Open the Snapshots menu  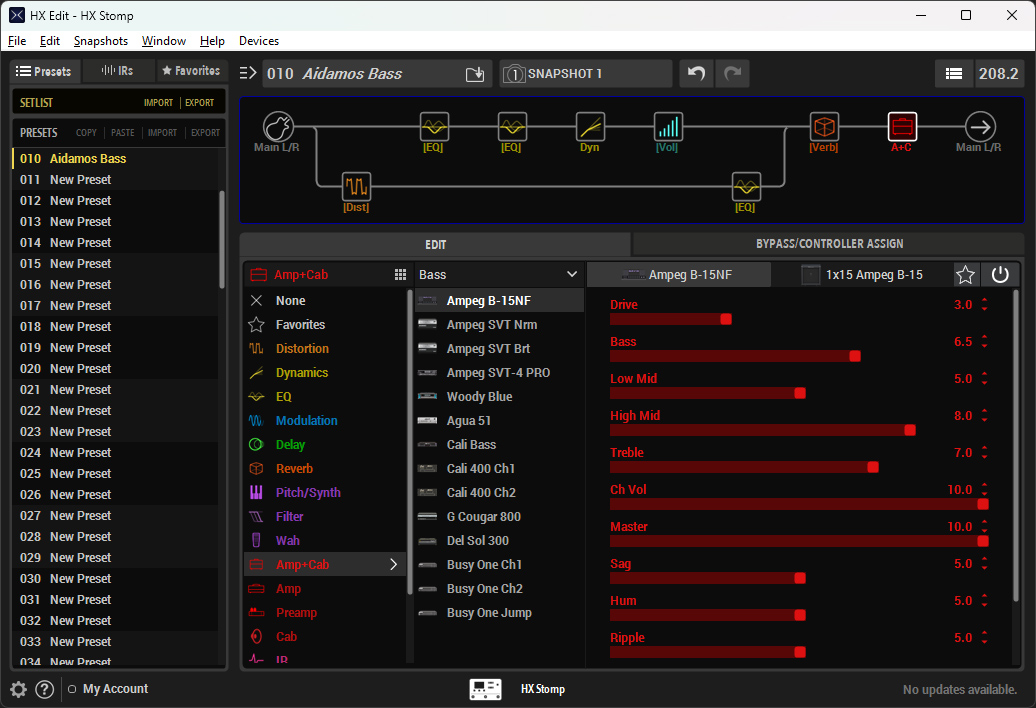point(101,41)
